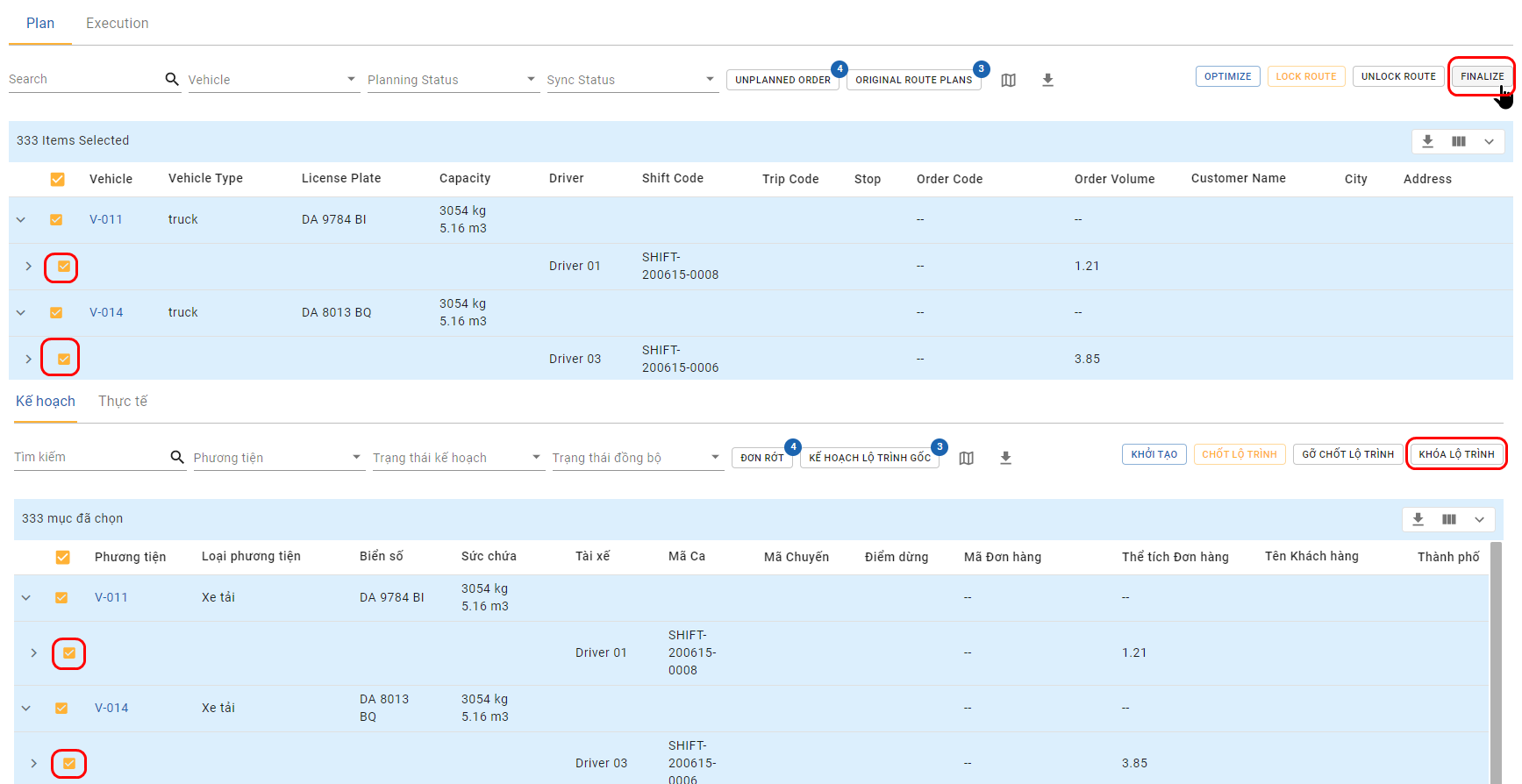Click the magnifier icon beside Tìm kiếm field
Image resolution: width=1522 pixels, height=784 pixels.
click(177, 457)
